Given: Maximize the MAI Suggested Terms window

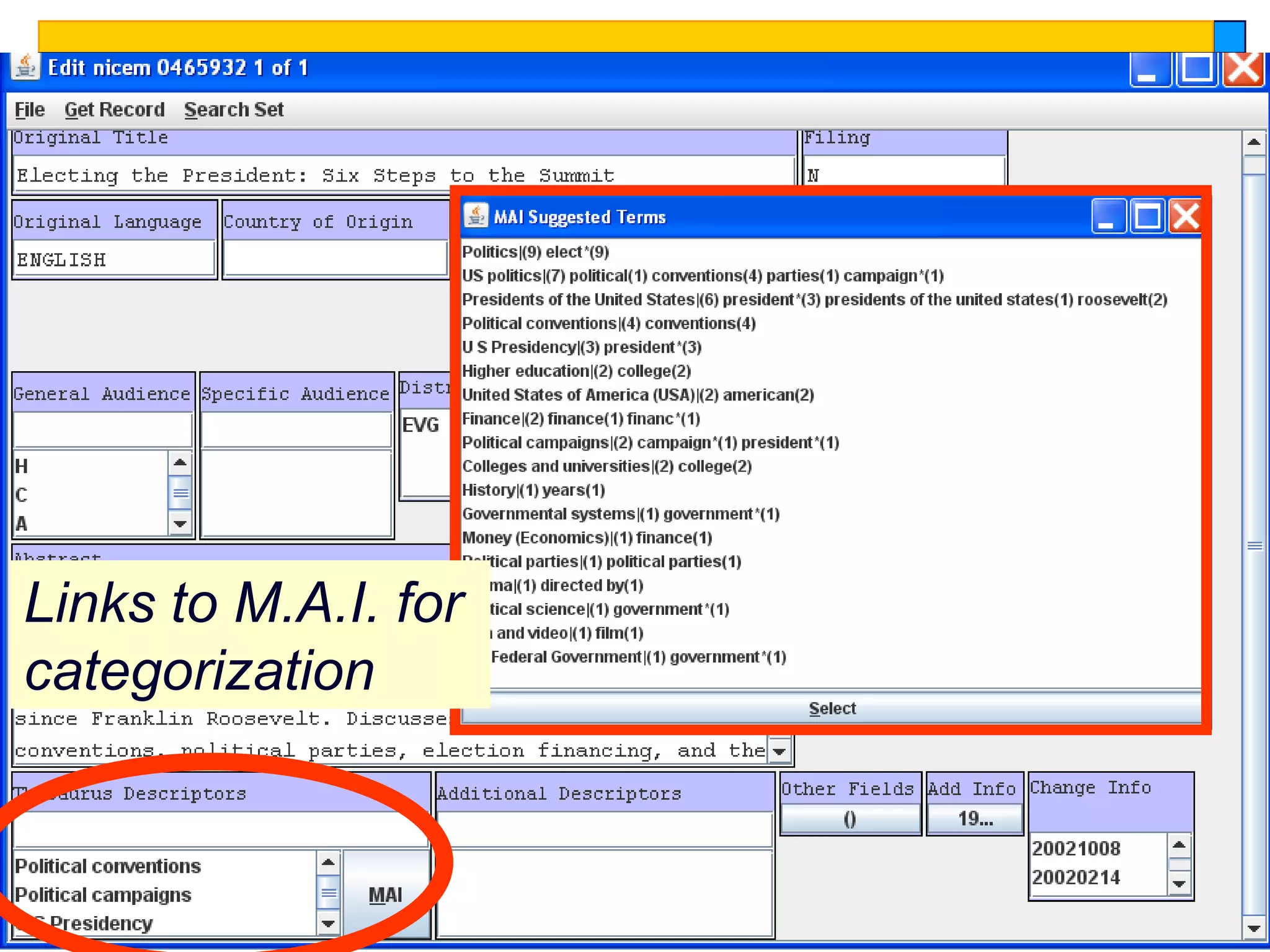Looking at the screenshot, I should click(1147, 216).
